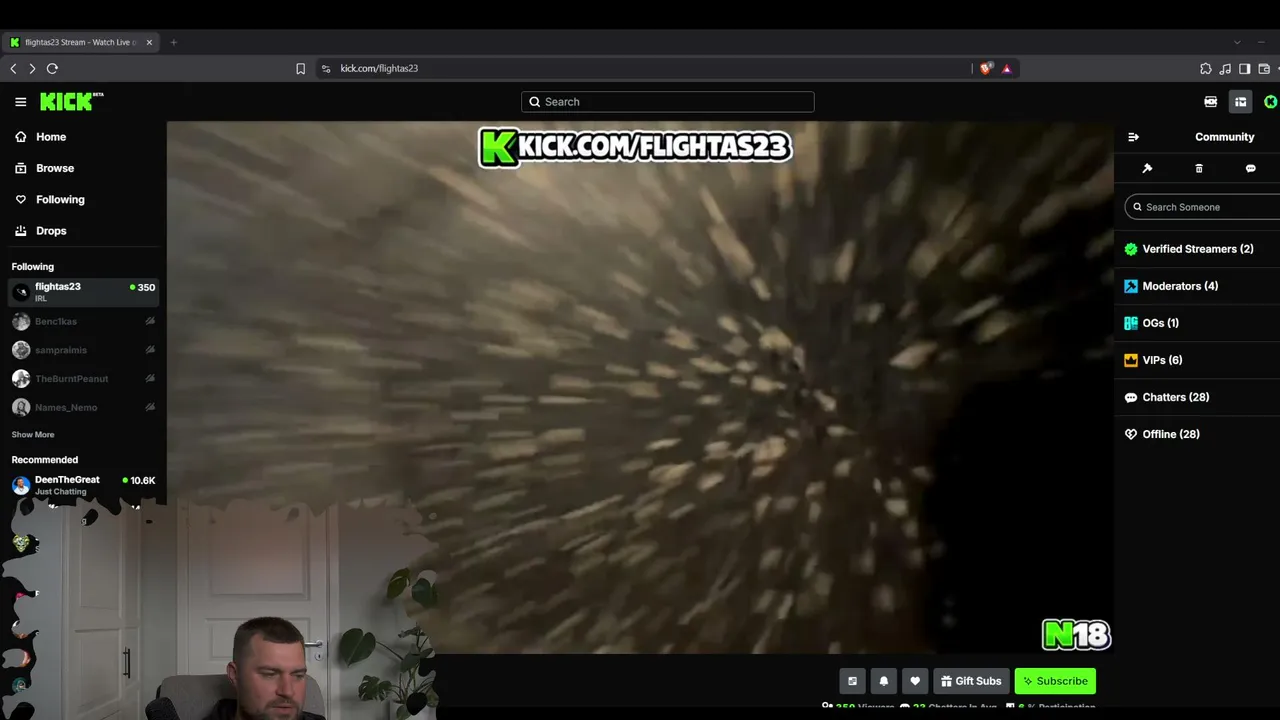Screen dimensions: 1280x720
Task: Select the flightas23 Stream browser tab
Action: pos(80,42)
